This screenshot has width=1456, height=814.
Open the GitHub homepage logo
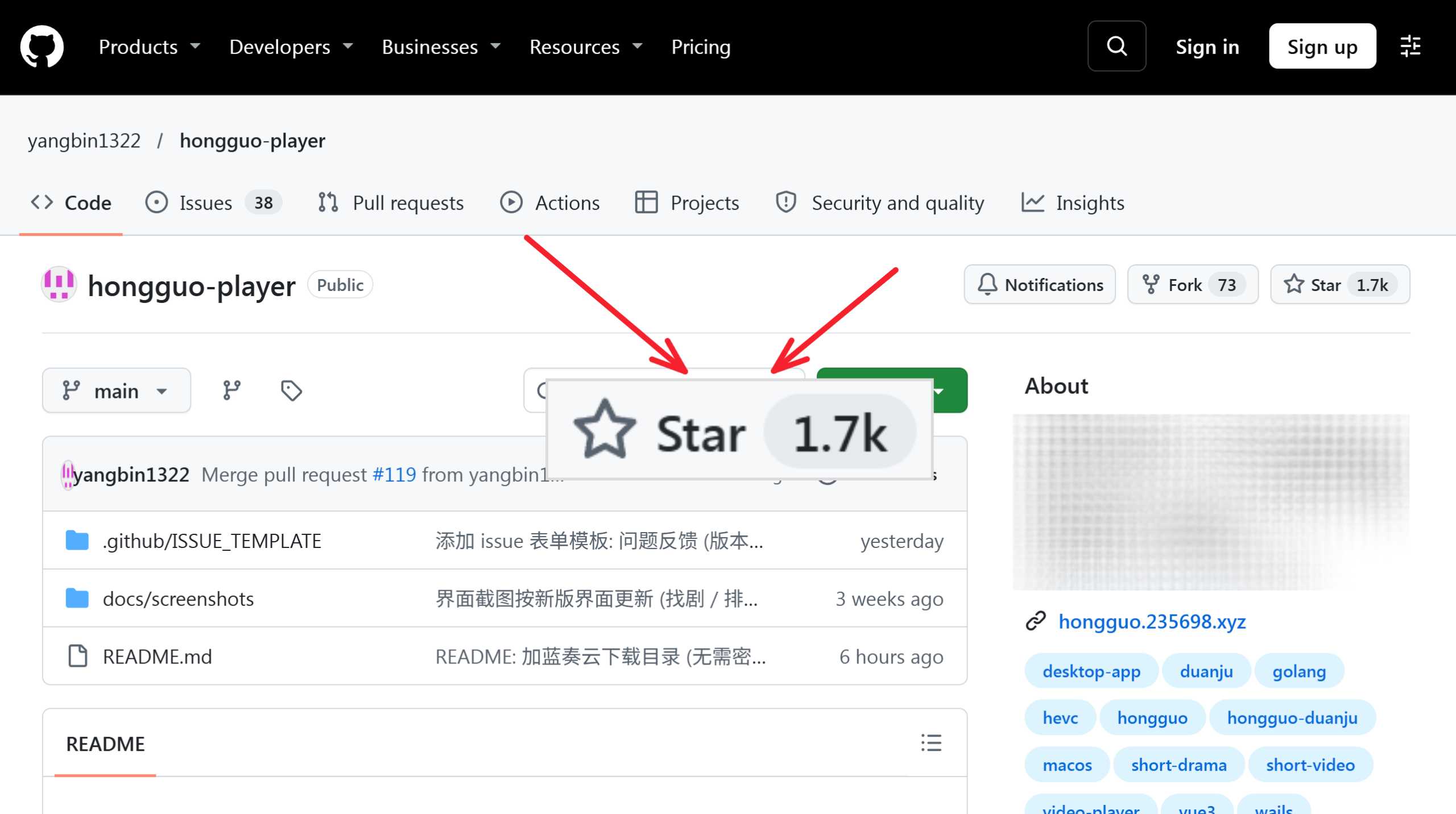tap(42, 47)
